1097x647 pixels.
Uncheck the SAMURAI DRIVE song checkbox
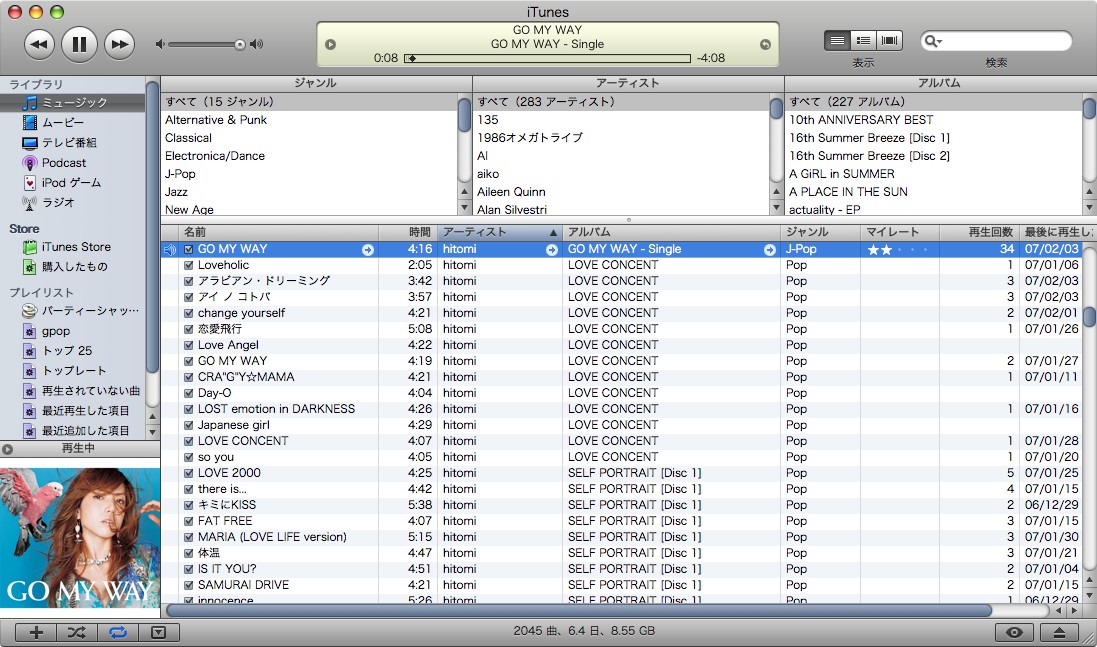[188, 585]
